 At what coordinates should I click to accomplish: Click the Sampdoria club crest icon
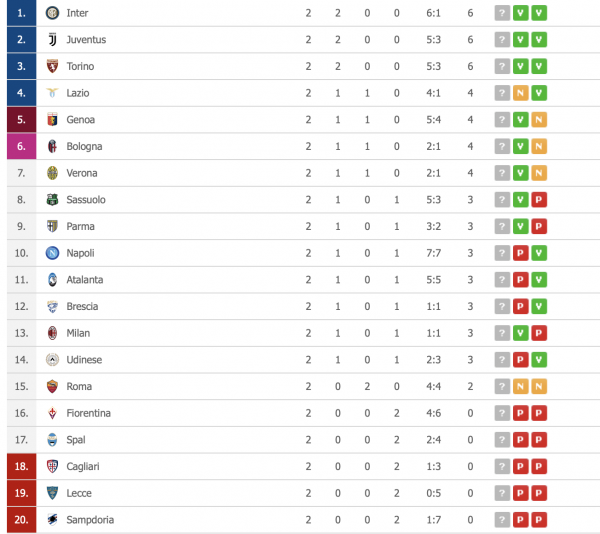coord(53,520)
